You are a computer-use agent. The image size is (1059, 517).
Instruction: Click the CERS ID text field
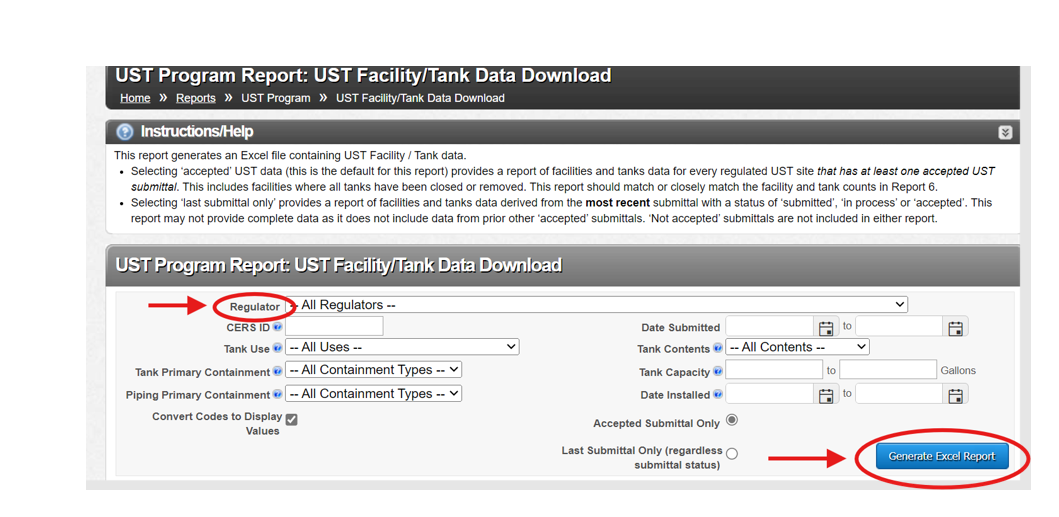334,326
